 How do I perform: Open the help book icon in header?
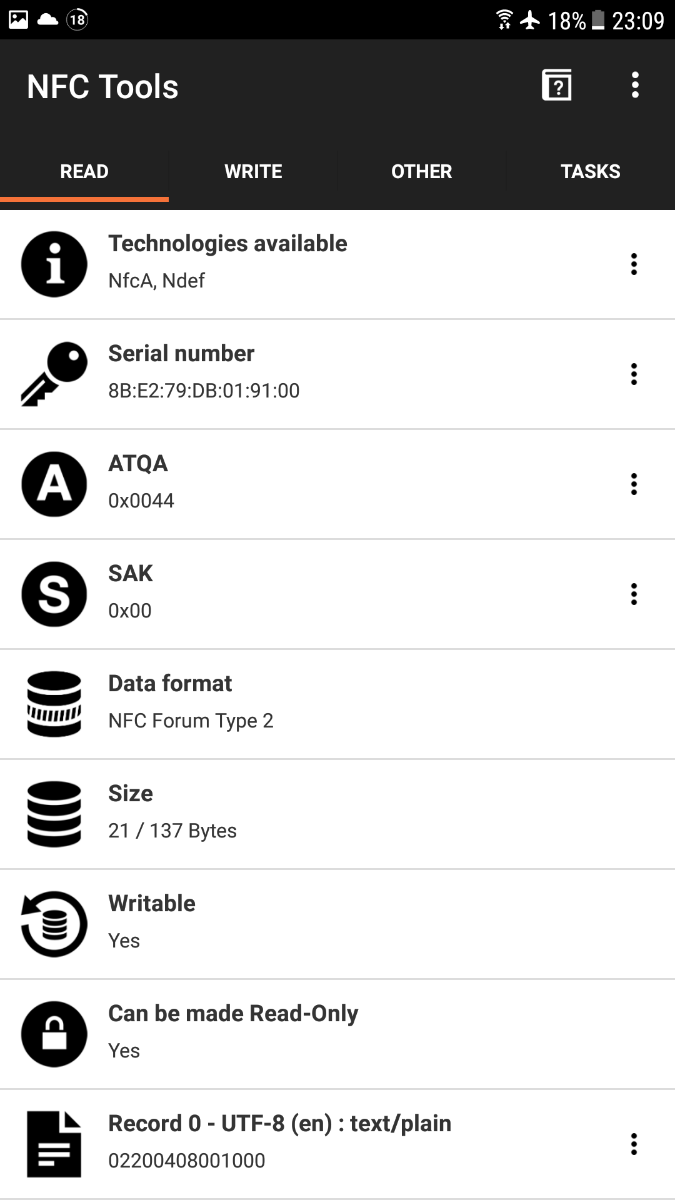[x=557, y=86]
